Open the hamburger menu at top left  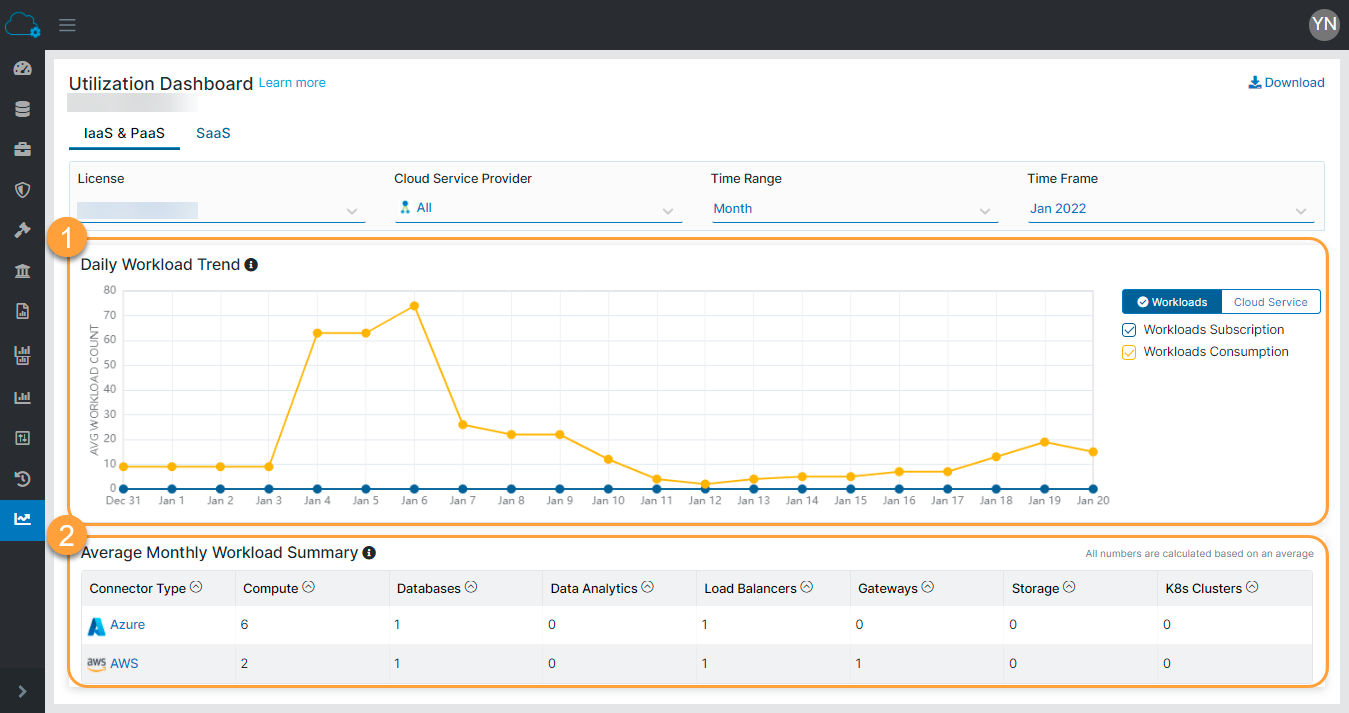(67, 25)
